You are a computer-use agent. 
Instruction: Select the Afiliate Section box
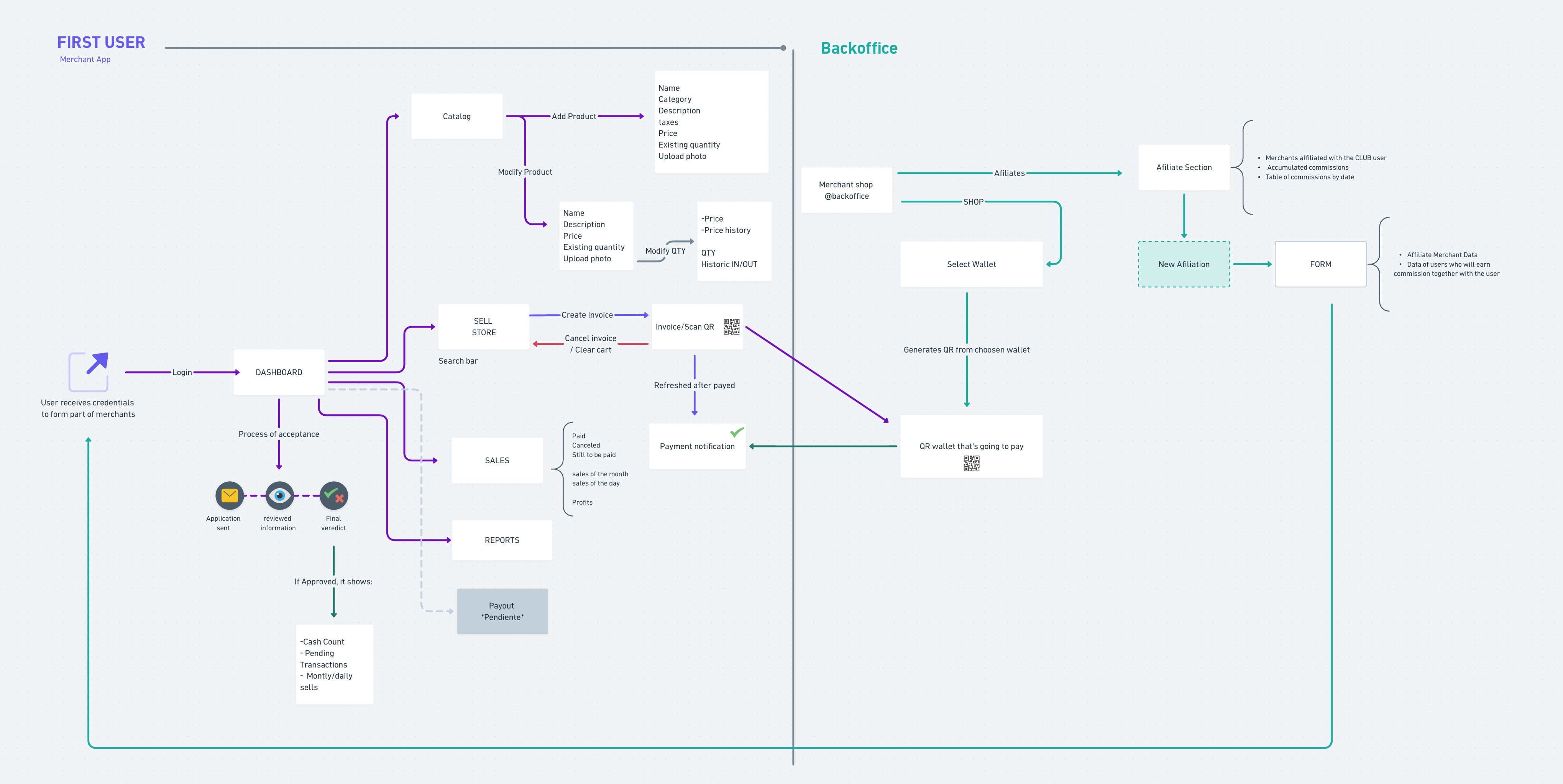click(x=1184, y=167)
